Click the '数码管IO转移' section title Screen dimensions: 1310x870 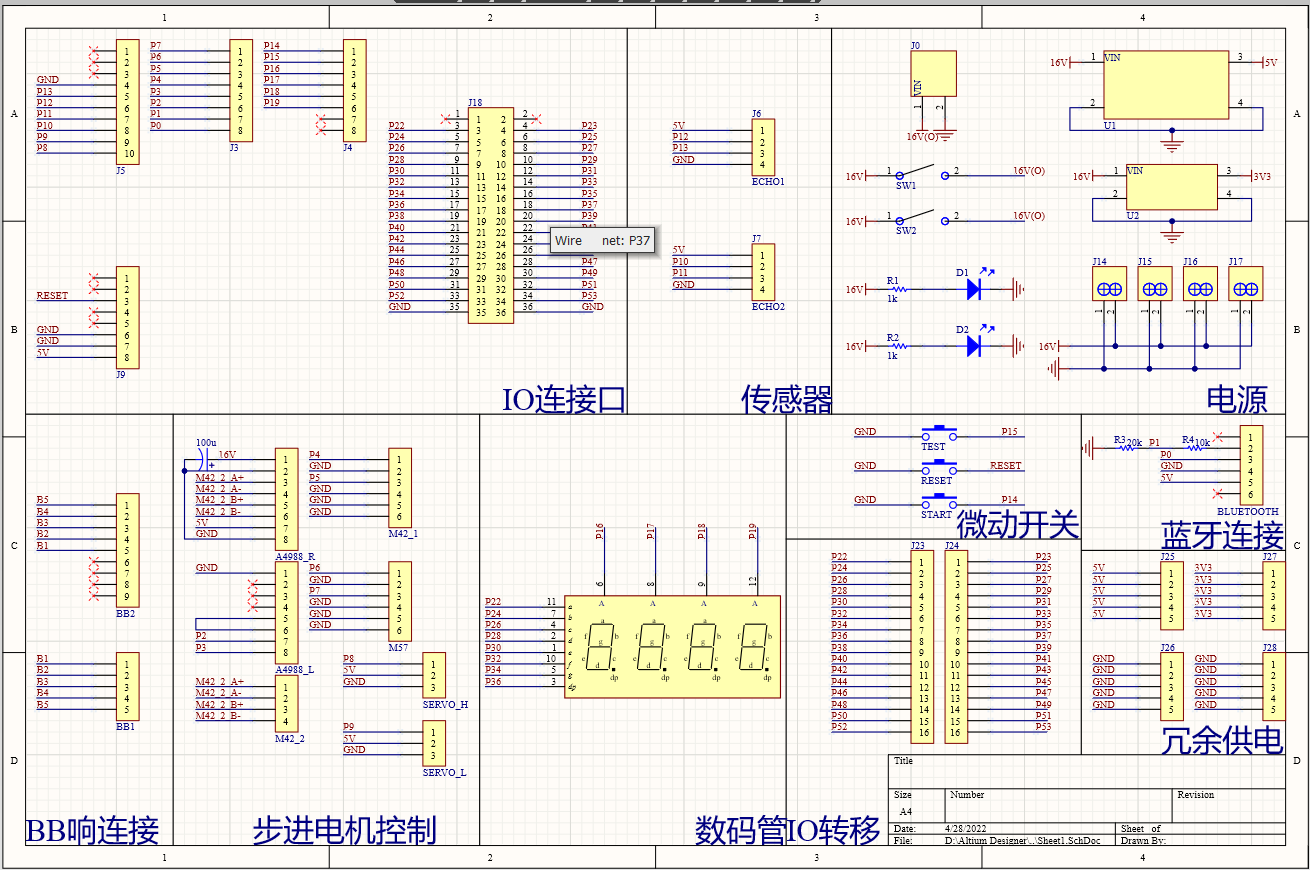click(x=788, y=831)
